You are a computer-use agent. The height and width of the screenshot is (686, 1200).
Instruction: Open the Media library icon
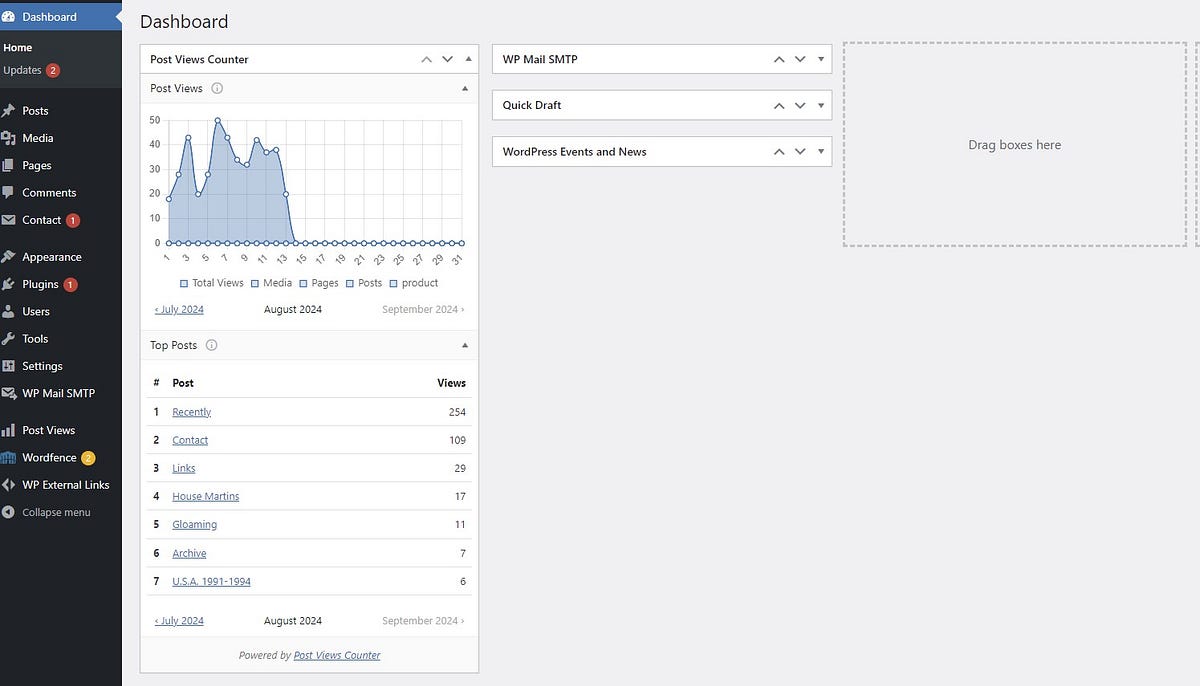tap(10, 138)
